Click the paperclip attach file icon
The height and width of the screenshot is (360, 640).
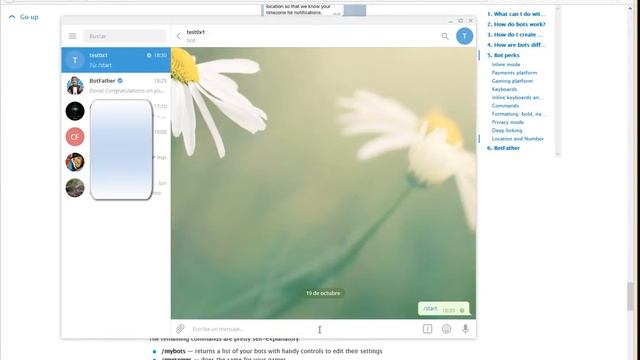coord(180,329)
